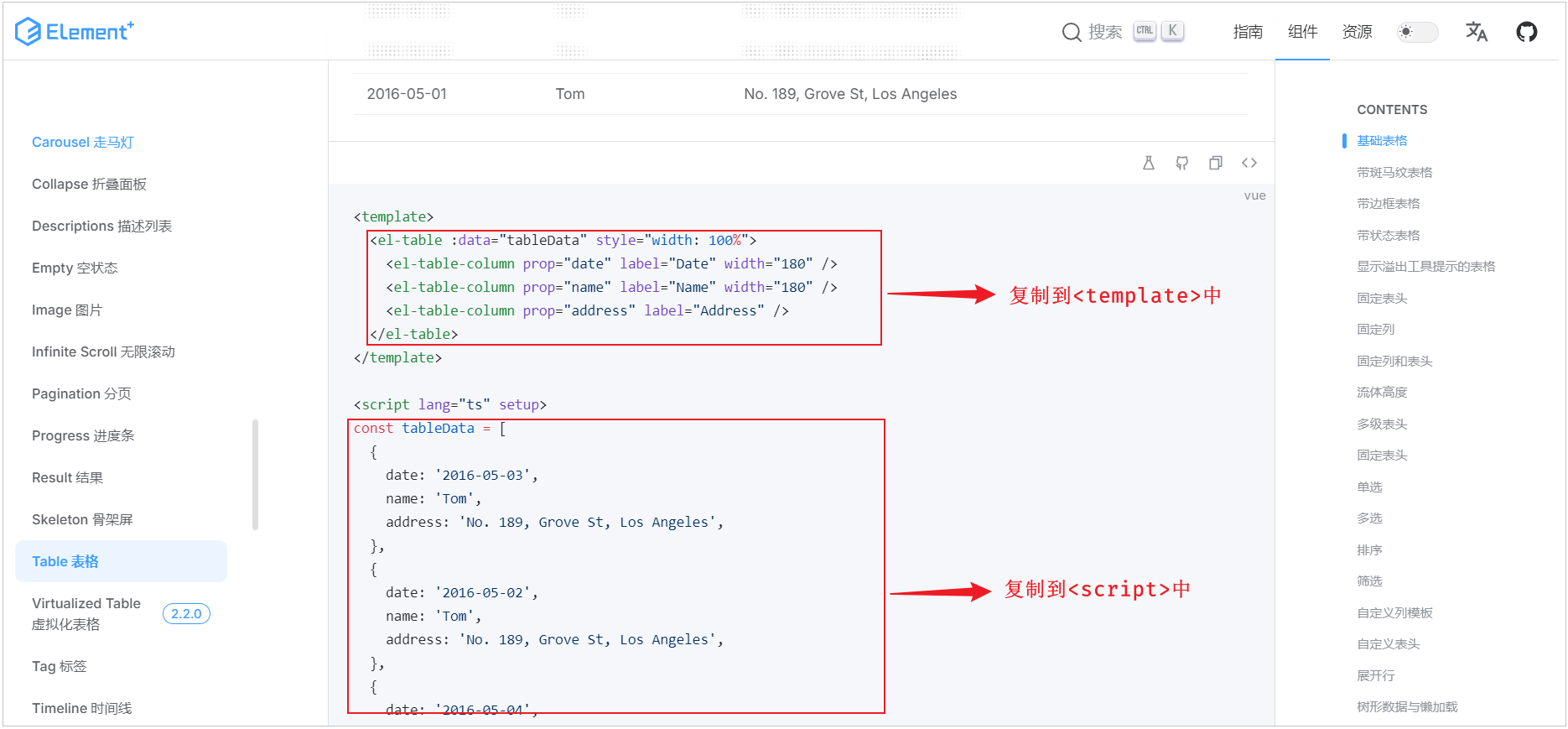Toggle the dark mode switch
Viewport: 1568px width, 729px height.
pyautogui.click(x=1417, y=32)
